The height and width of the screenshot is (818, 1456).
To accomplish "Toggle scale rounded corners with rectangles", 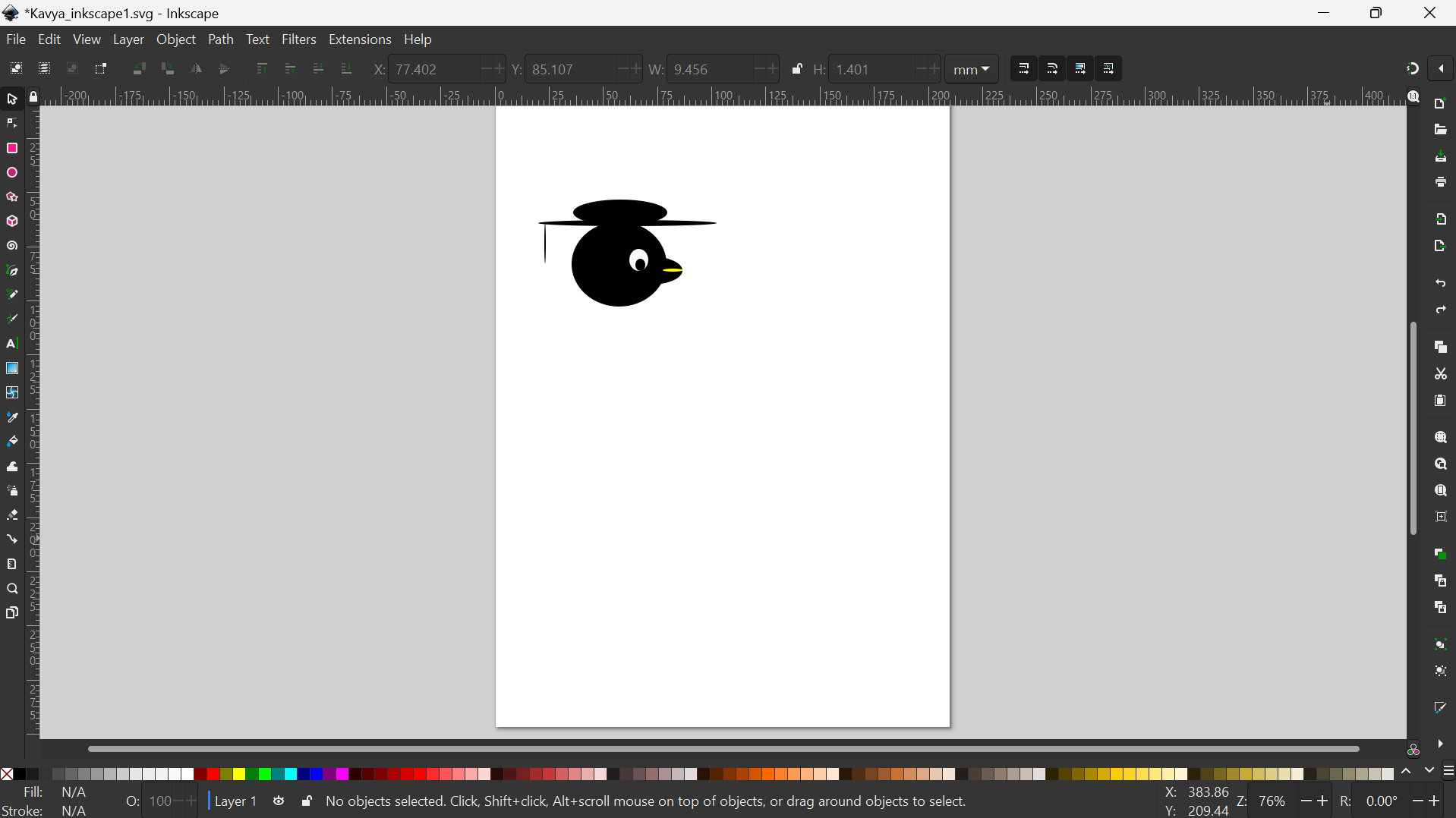I will point(1052,69).
